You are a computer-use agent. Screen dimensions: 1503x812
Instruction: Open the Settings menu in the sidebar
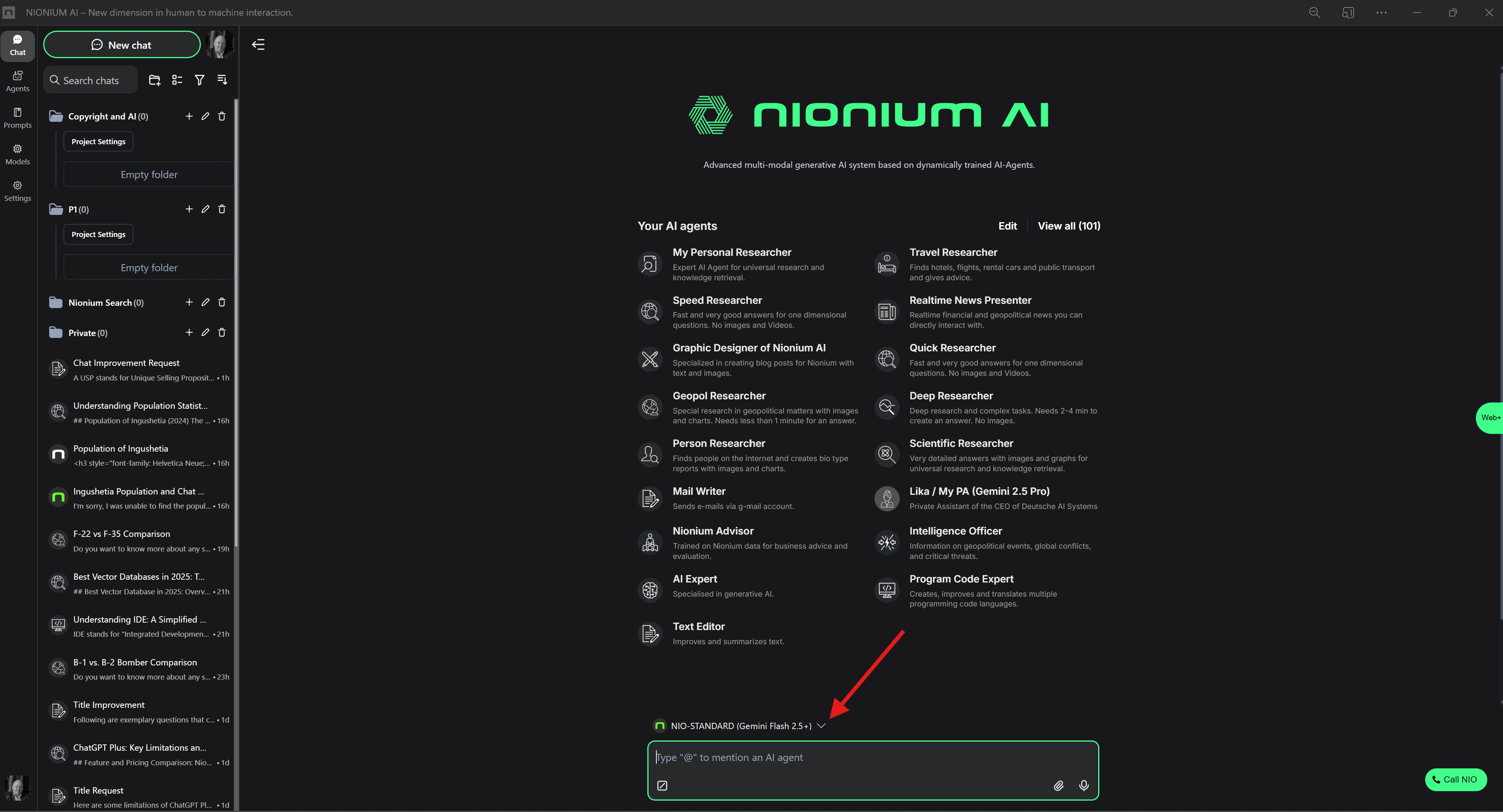coord(18,190)
